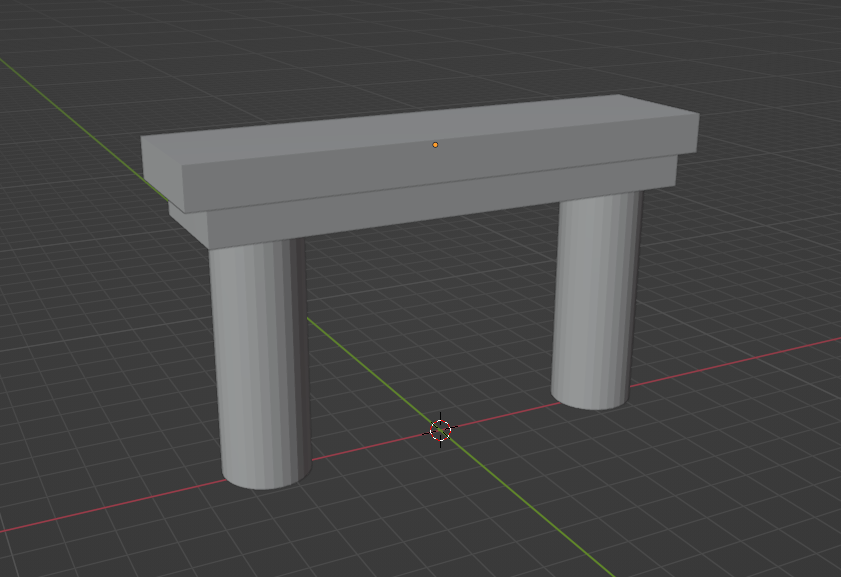Select the upper wide slab on top
This screenshot has width=841, height=577.
coord(420,153)
